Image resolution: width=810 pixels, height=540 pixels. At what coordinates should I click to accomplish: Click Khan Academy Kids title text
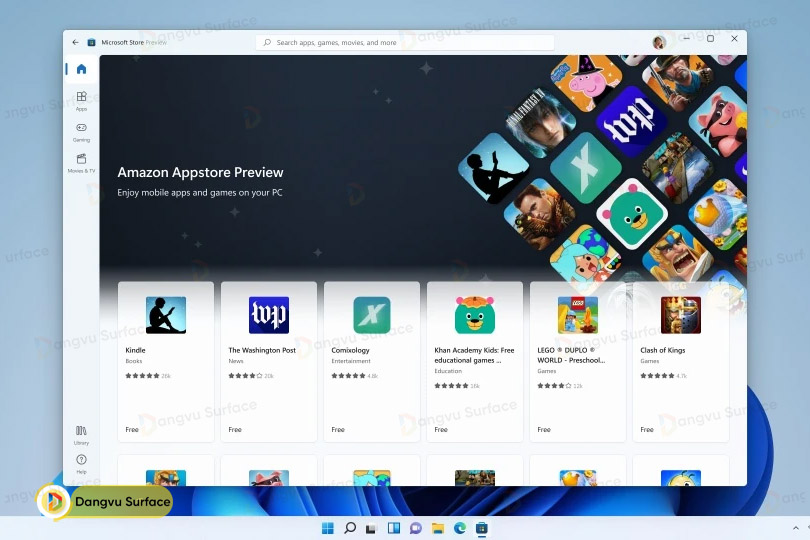[474, 355]
